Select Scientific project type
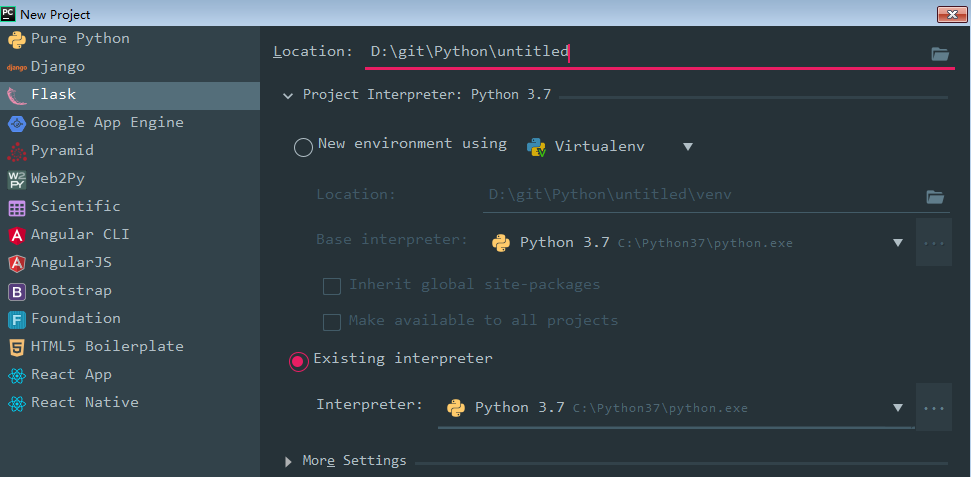The width and height of the screenshot is (971, 477). 75,207
